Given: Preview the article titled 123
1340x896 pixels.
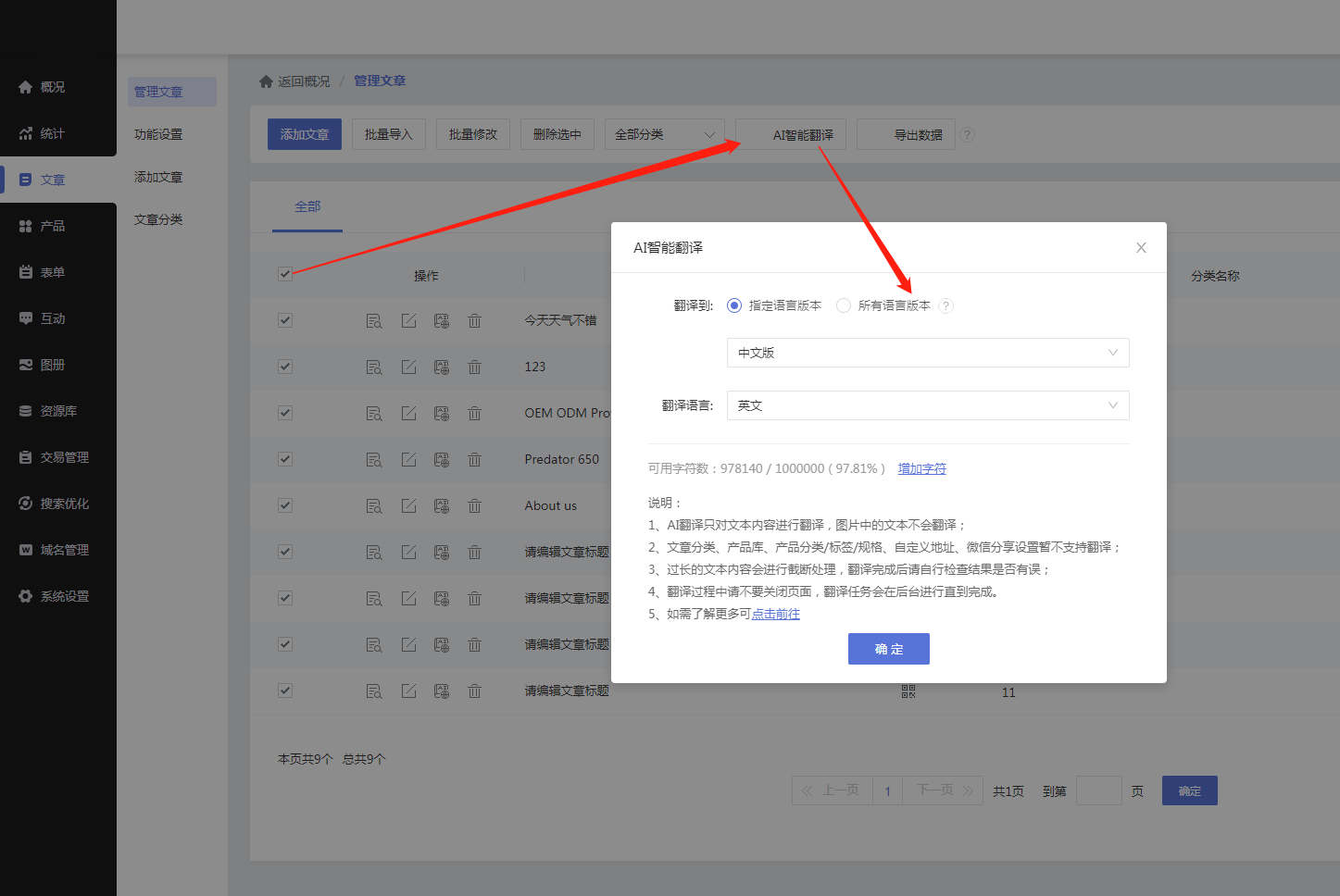Looking at the screenshot, I should 373,367.
